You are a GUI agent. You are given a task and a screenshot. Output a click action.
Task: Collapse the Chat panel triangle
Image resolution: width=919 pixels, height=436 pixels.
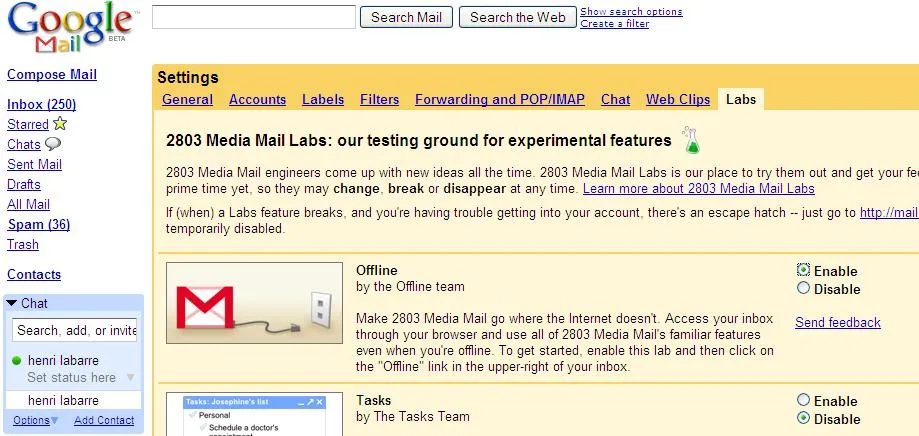(x=12, y=303)
